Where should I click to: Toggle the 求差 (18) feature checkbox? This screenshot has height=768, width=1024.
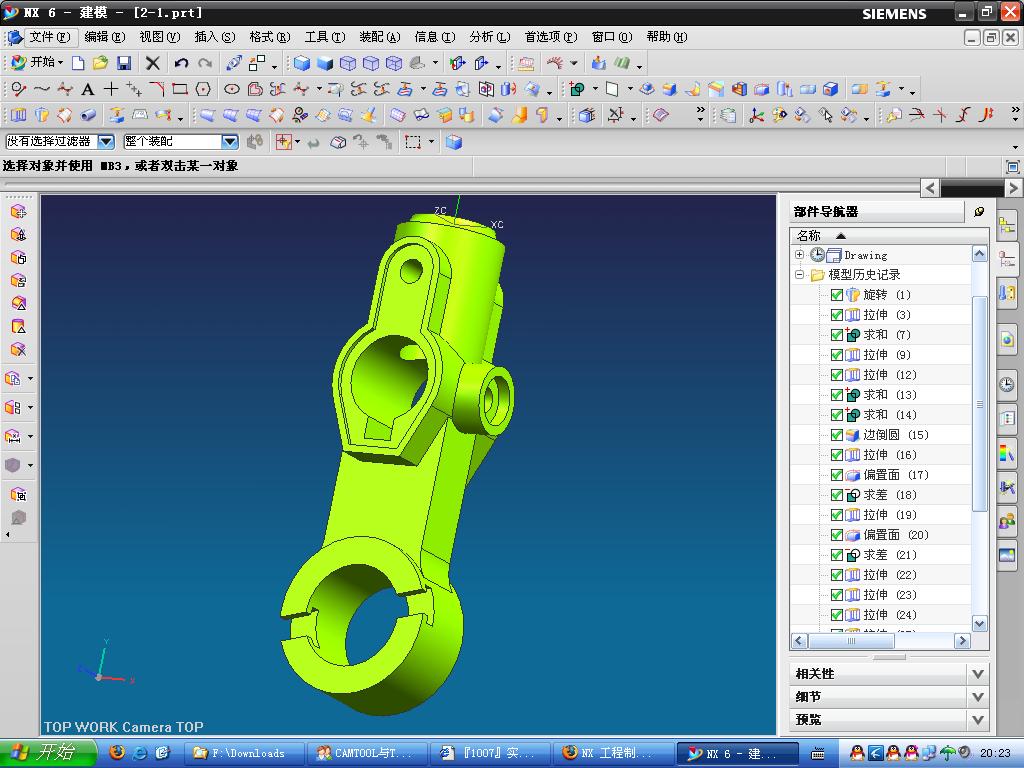(x=837, y=495)
